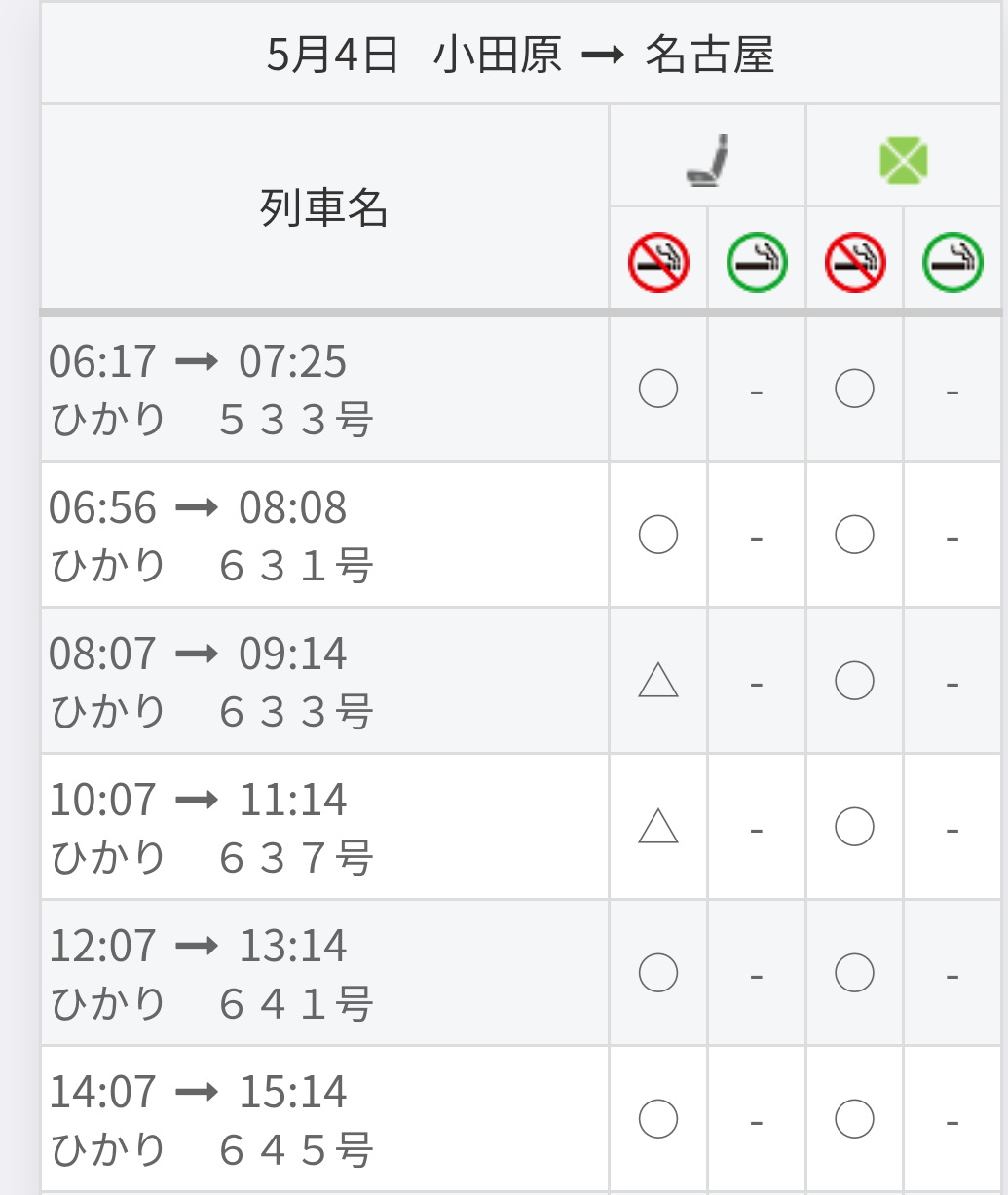
Task: Click the Green Car clover icon
Action: (x=904, y=161)
